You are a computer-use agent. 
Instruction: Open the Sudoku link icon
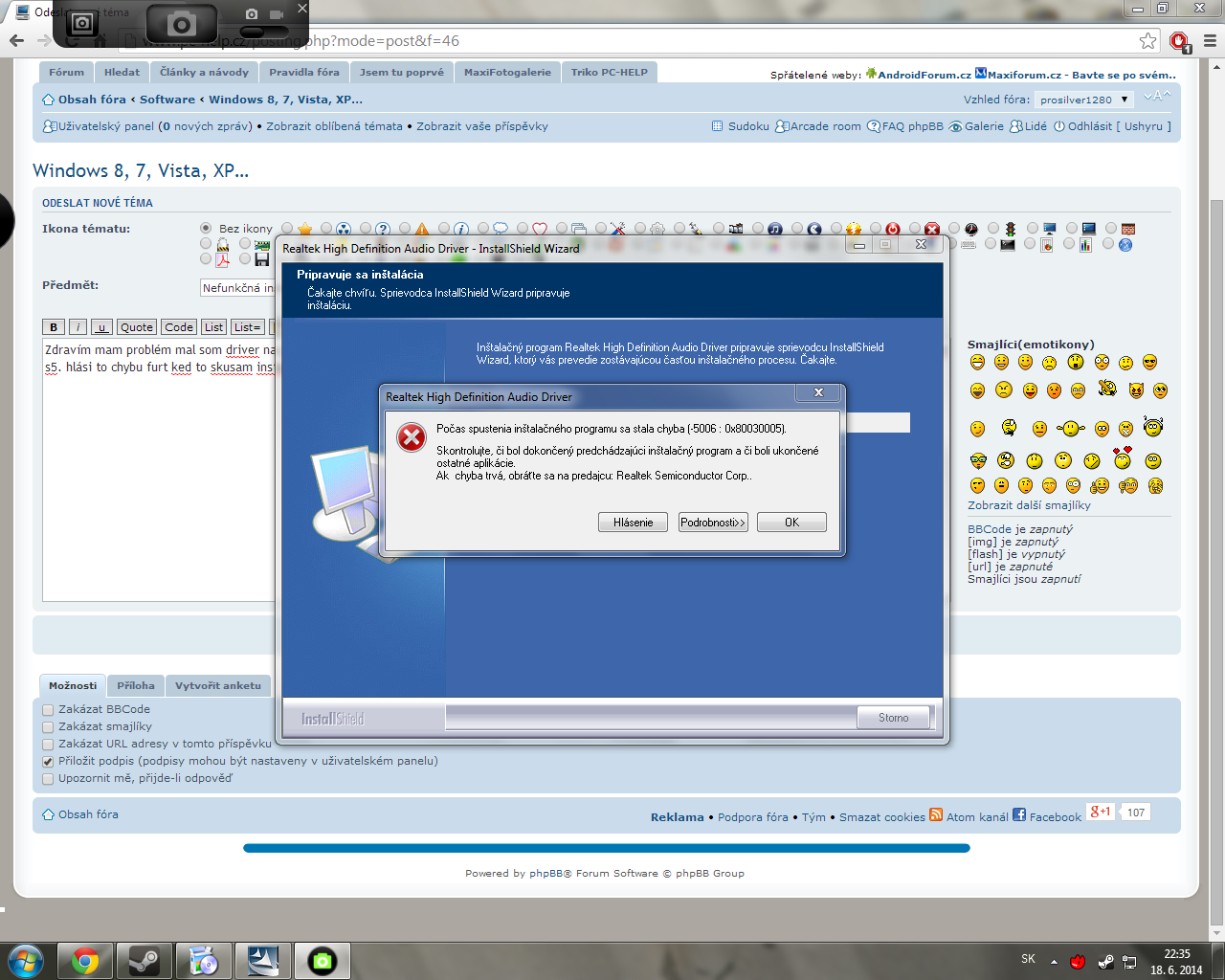(718, 126)
